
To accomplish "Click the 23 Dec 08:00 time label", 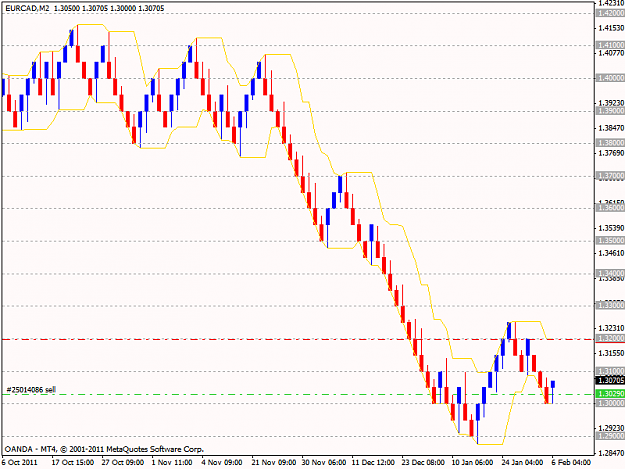I will pos(423,462).
